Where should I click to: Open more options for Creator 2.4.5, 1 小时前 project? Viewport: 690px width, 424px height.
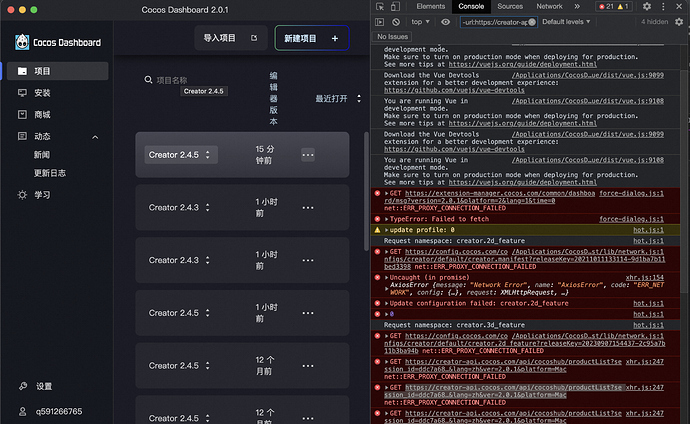pyautogui.click(x=308, y=313)
